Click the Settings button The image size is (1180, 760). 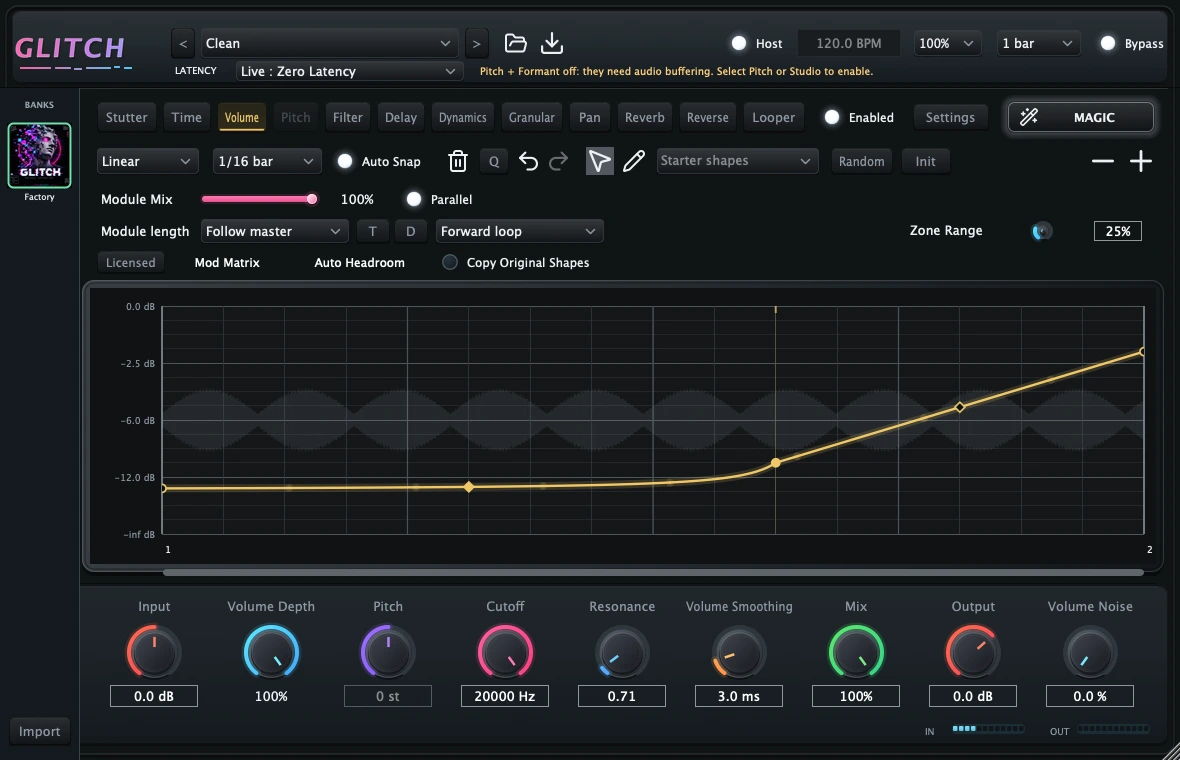950,117
